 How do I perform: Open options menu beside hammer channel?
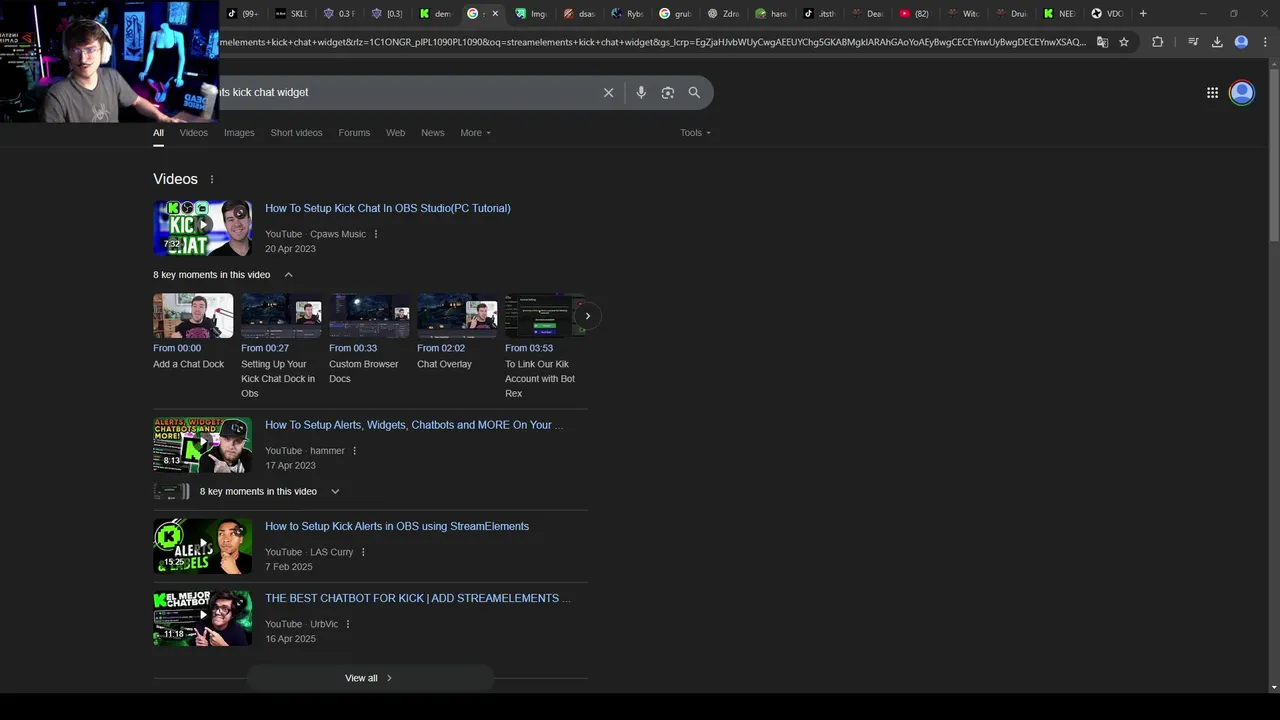click(354, 451)
